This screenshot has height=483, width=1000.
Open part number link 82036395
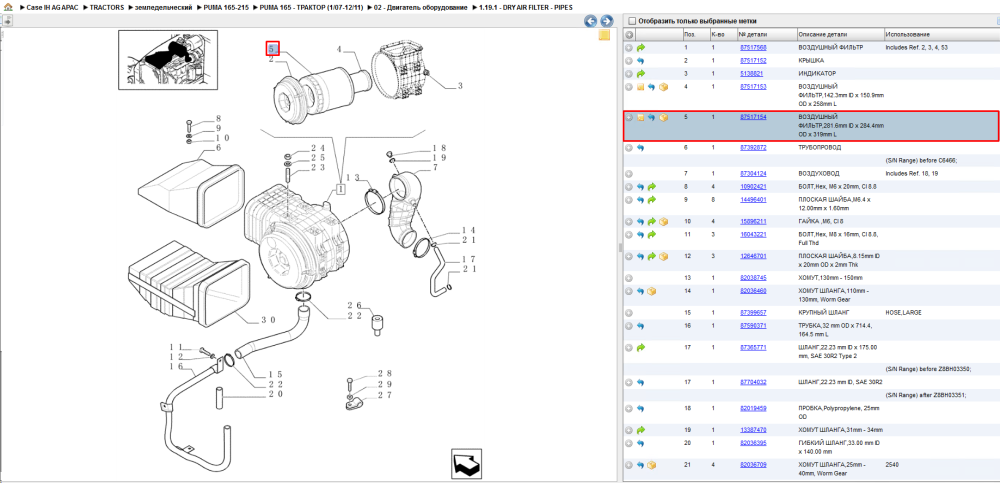point(753,443)
